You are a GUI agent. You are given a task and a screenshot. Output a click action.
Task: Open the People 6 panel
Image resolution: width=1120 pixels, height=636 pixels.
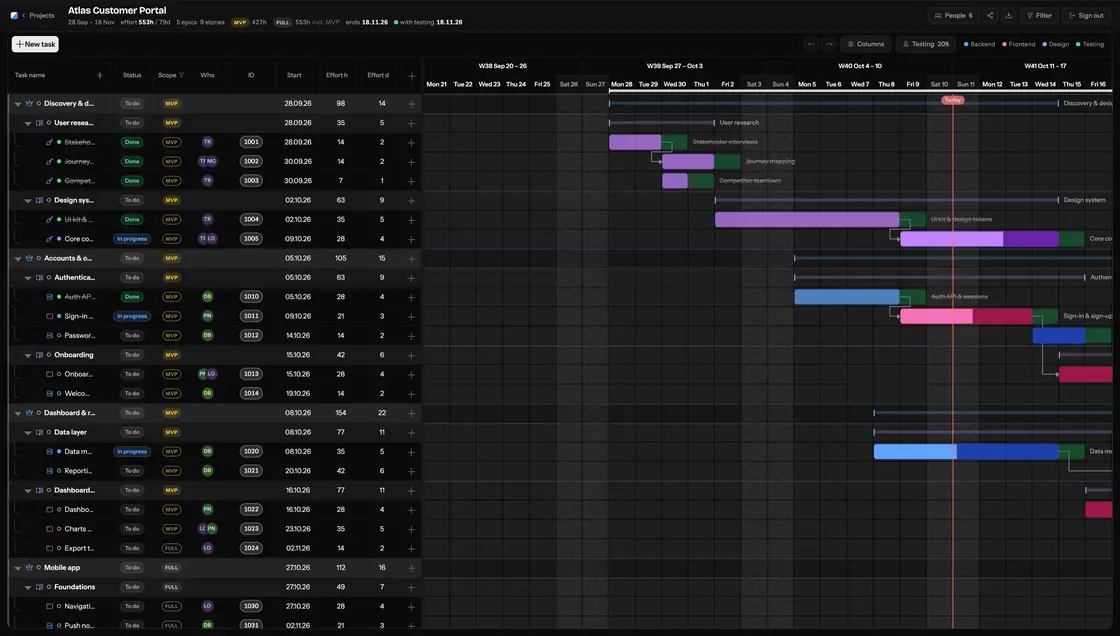click(953, 15)
